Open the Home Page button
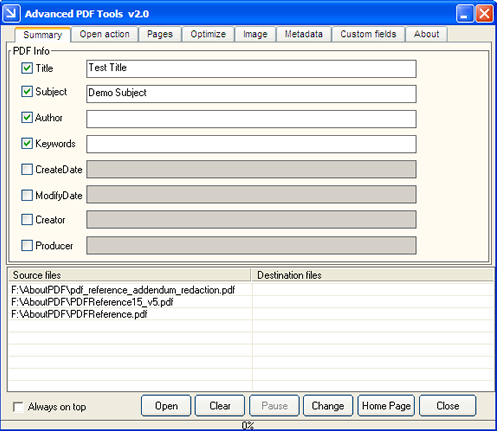 (386, 406)
